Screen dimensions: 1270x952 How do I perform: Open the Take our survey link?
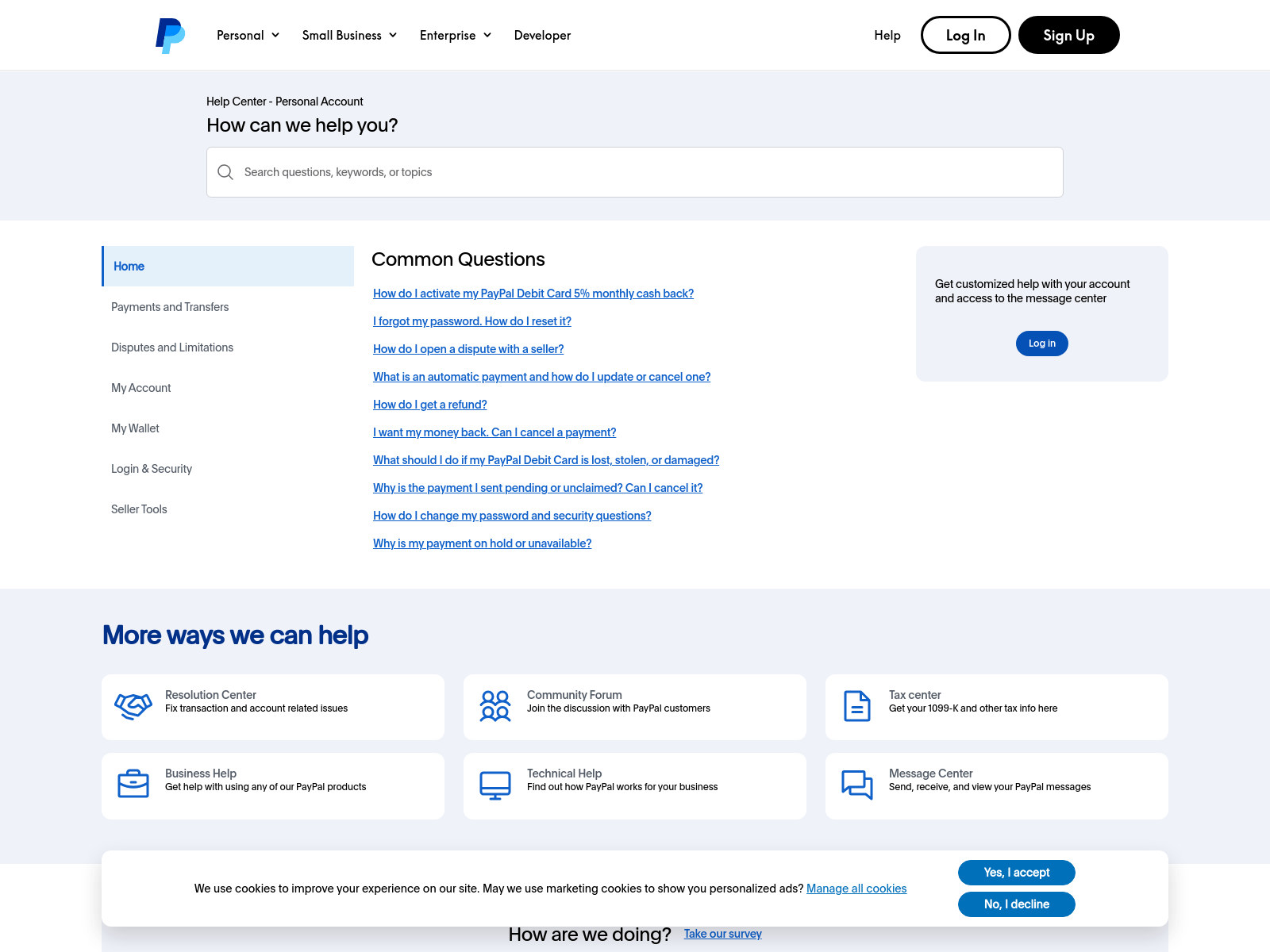pyautogui.click(x=723, y=934)
